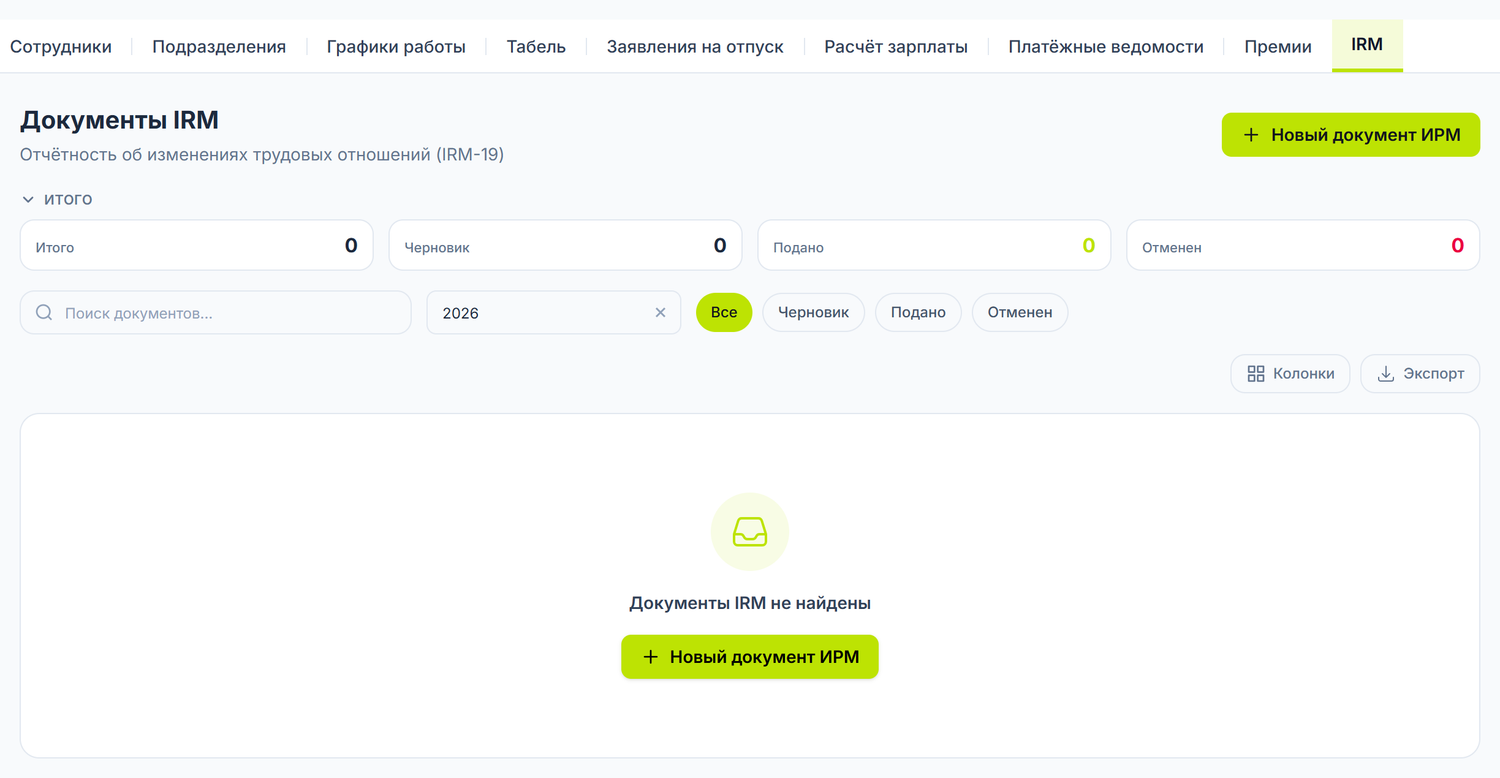Viewport: 1500px width, 778px height.
Task: Switch to the Подразделения tab
Action: (219, 47)
